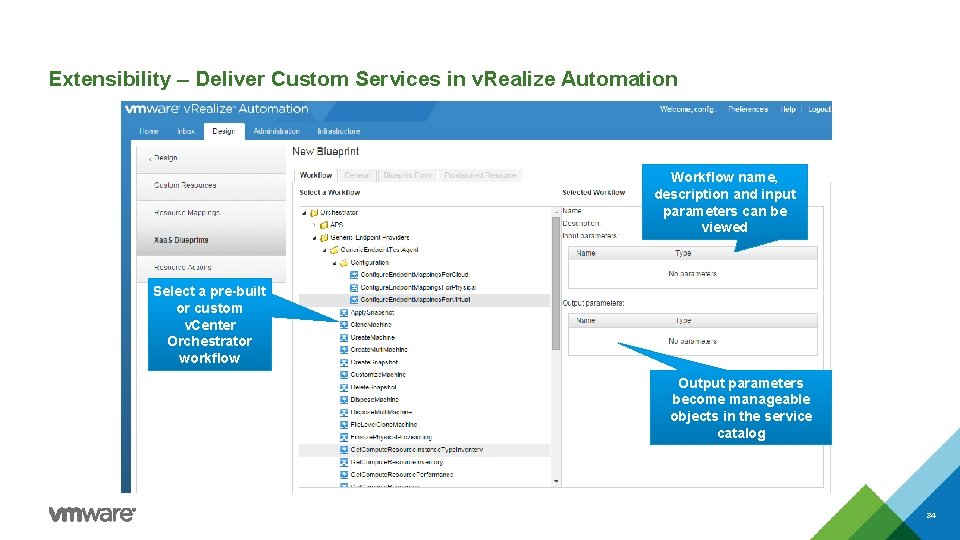Click the CreateSnapshot workflow icon
Image resolution: width=960 pixels, height=540 pixels.
(344, 362)
